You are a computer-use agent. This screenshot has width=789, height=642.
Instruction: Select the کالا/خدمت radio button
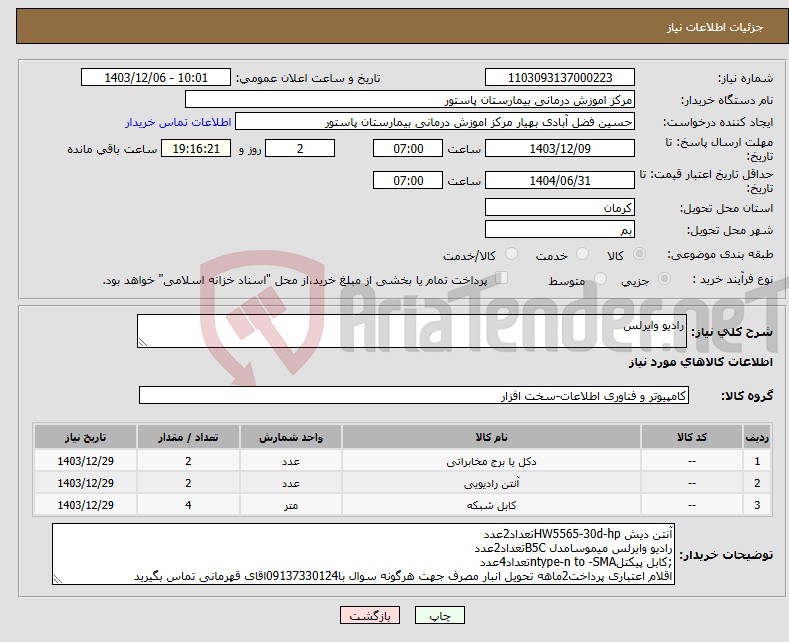(511, 254)
